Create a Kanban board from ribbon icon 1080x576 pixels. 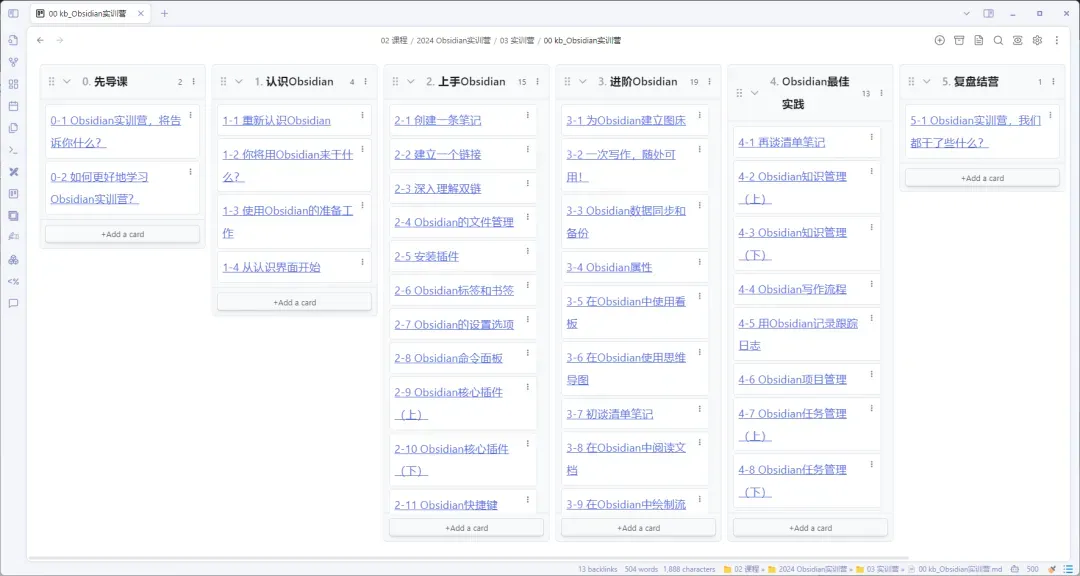[13, 194]
